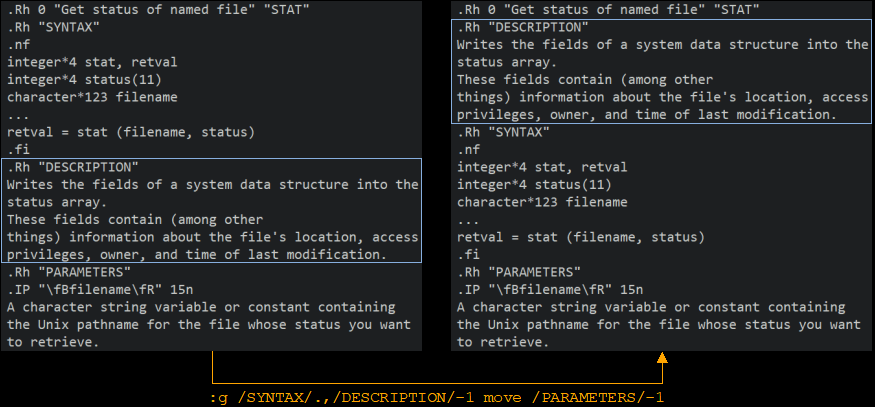The image size is (875, 407).
Task: Click the highlighted DESCRIPTION block in right pane
Action: 662,70
